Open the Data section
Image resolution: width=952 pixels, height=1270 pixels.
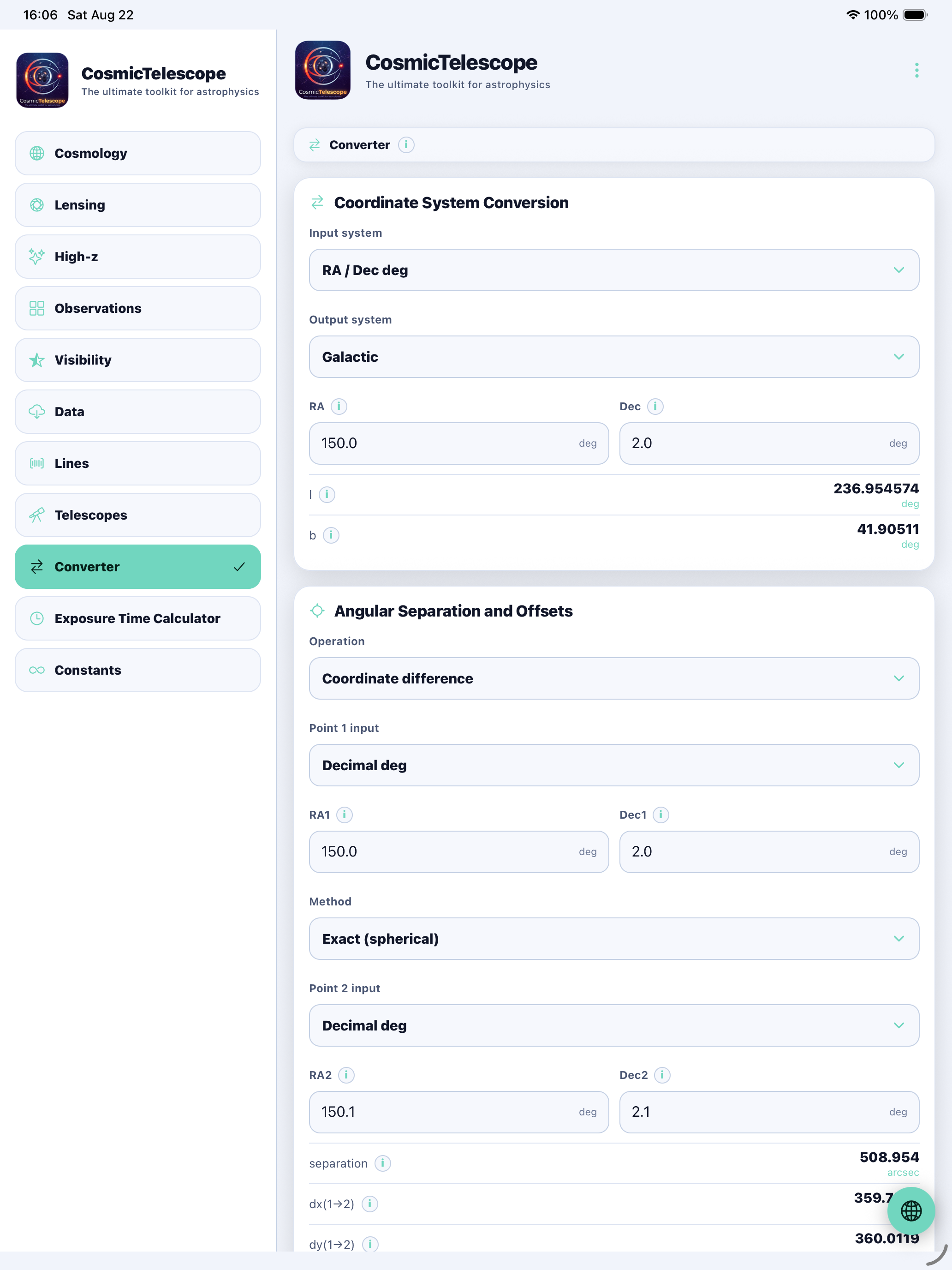tap(138, 412)
